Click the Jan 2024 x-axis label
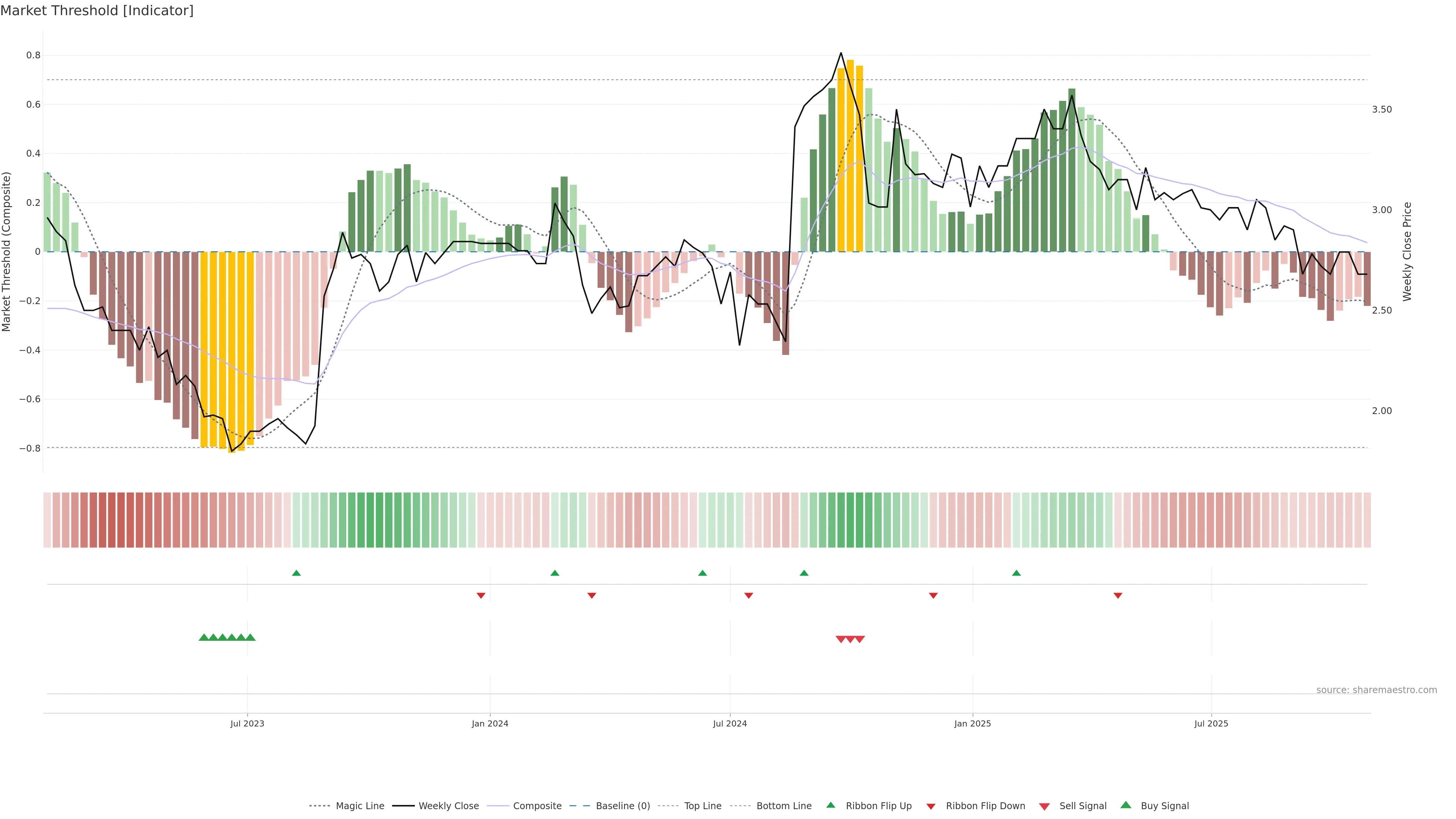Viewport: 1456px width, 819px height. click(x=490, y=723)
